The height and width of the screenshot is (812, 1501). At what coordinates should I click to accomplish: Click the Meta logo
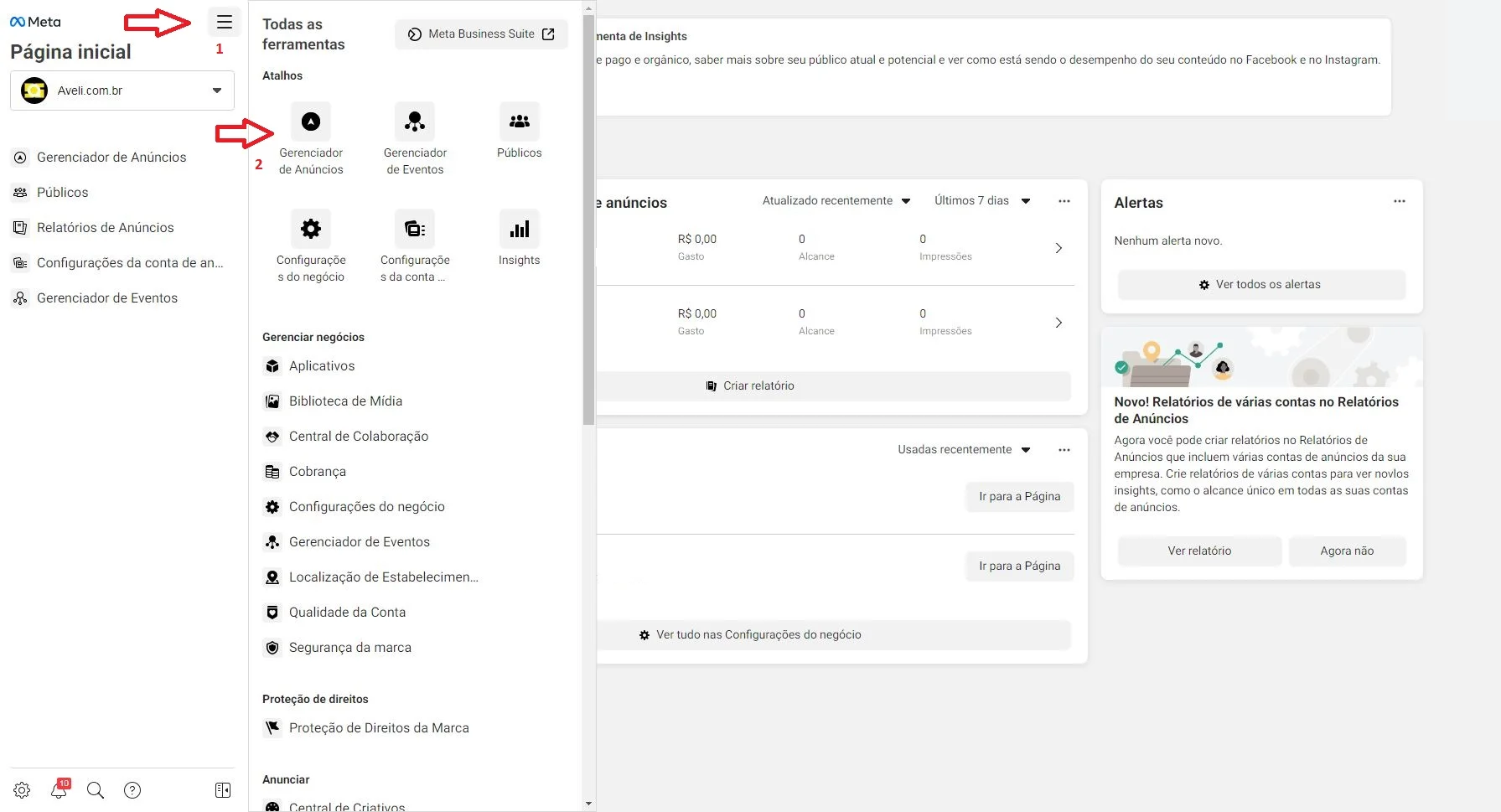tap(35, 22)
